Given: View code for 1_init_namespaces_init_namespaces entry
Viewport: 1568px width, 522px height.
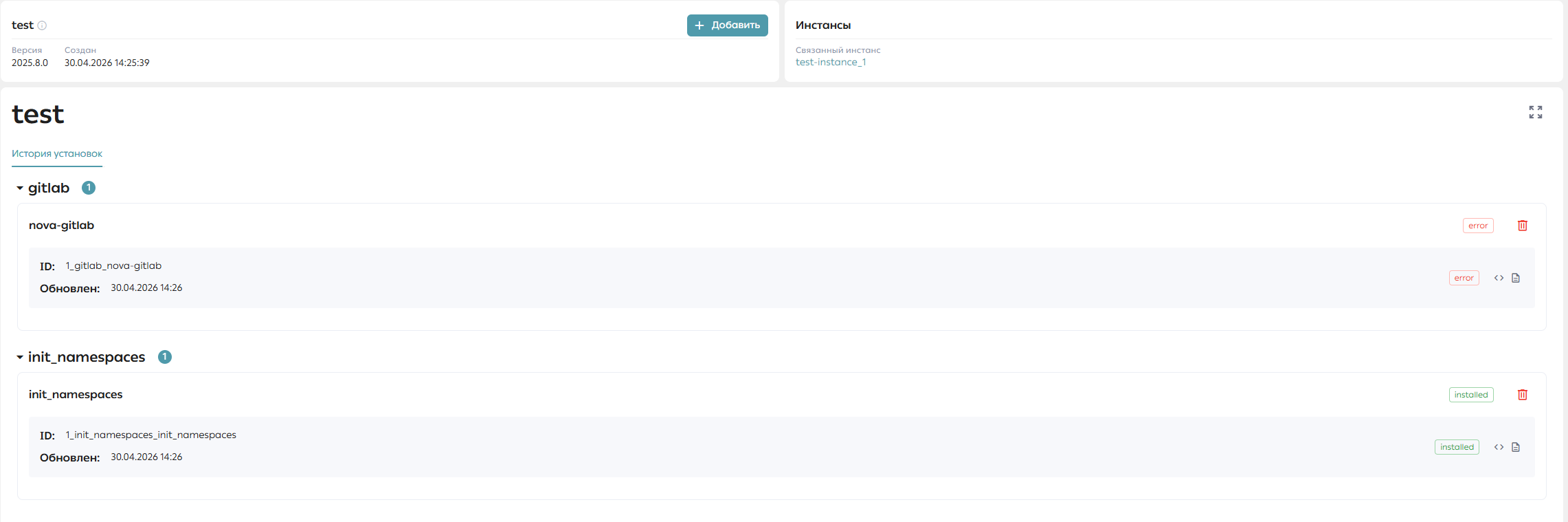Looking at the screenshot, I should (1499, 447).
